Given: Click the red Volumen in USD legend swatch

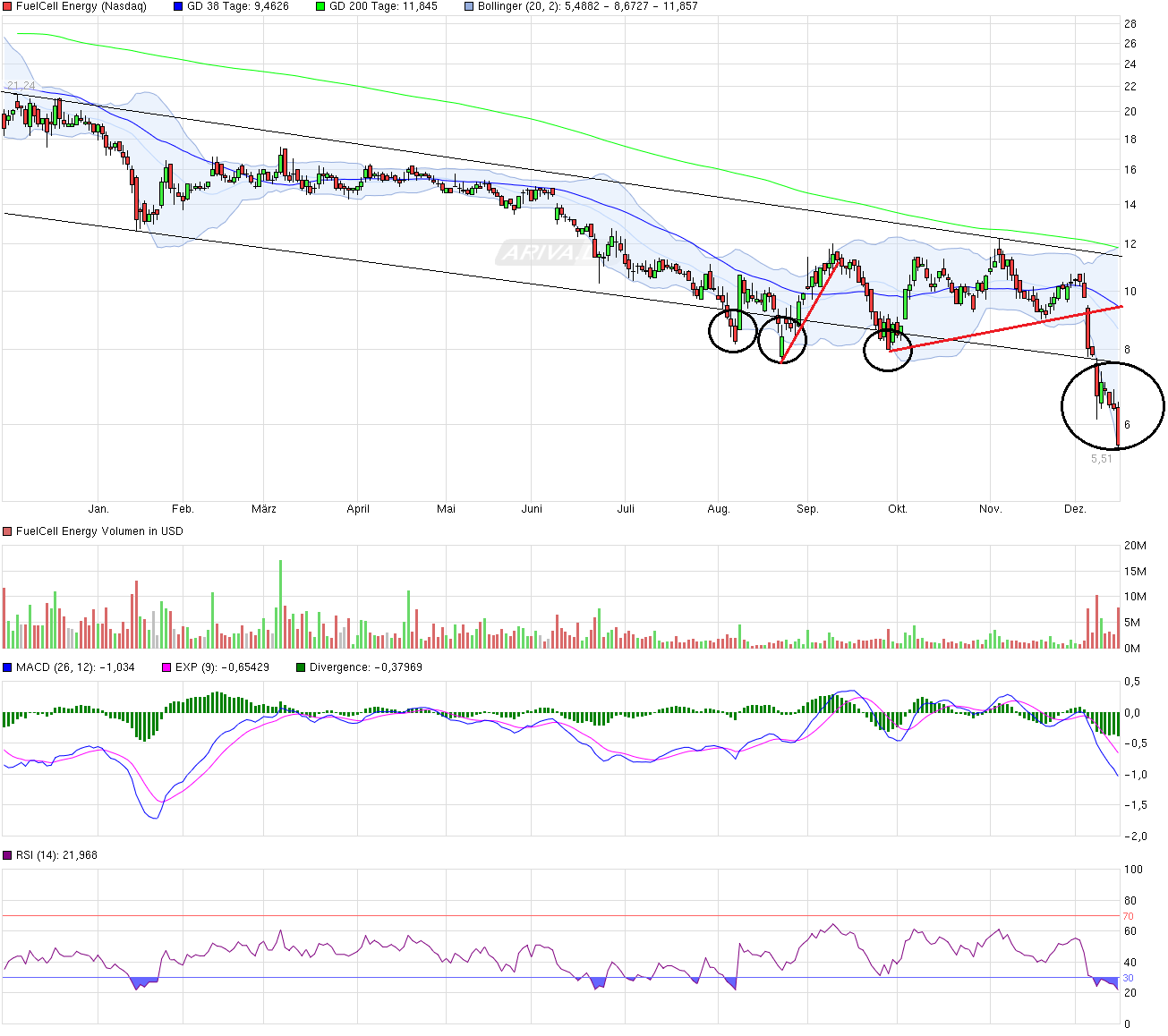Looking at the screenshot, I should (7, 531).
